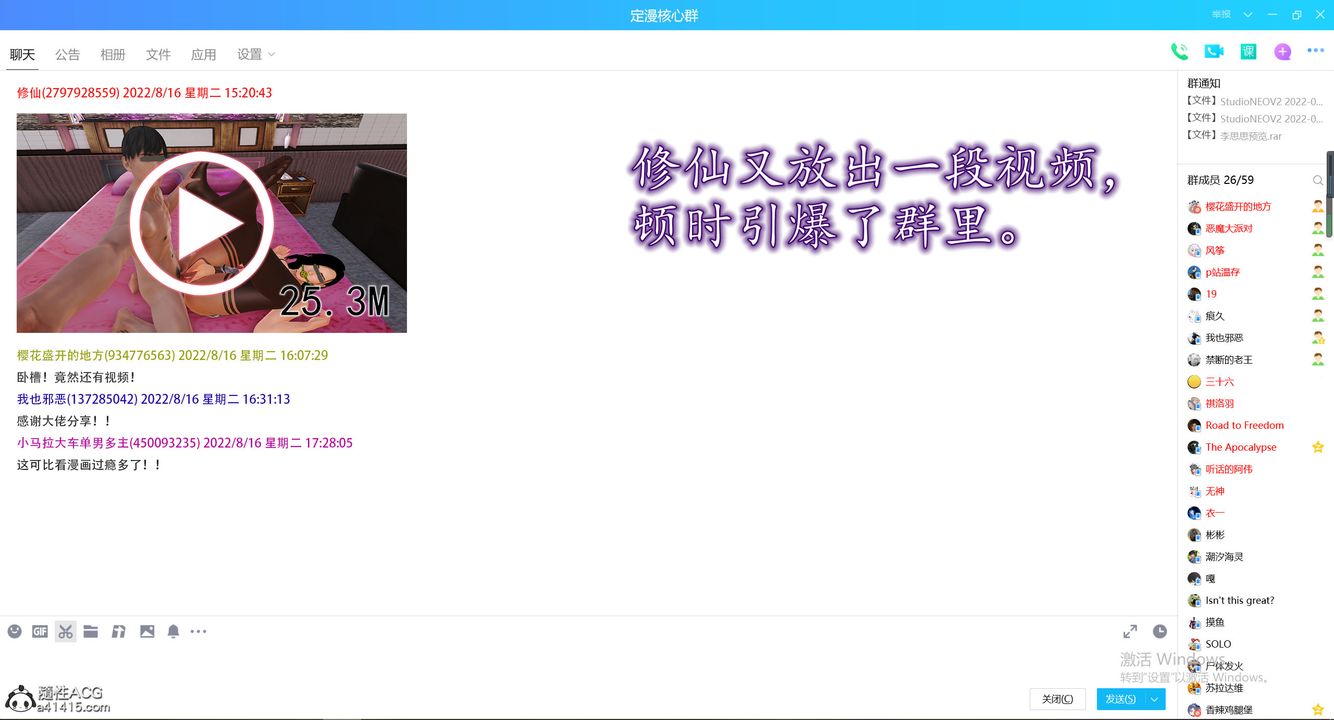Viewport: 1334px width, 720px height.
Task: Click the window shake bell icon
Action: [x=171, y=631]
